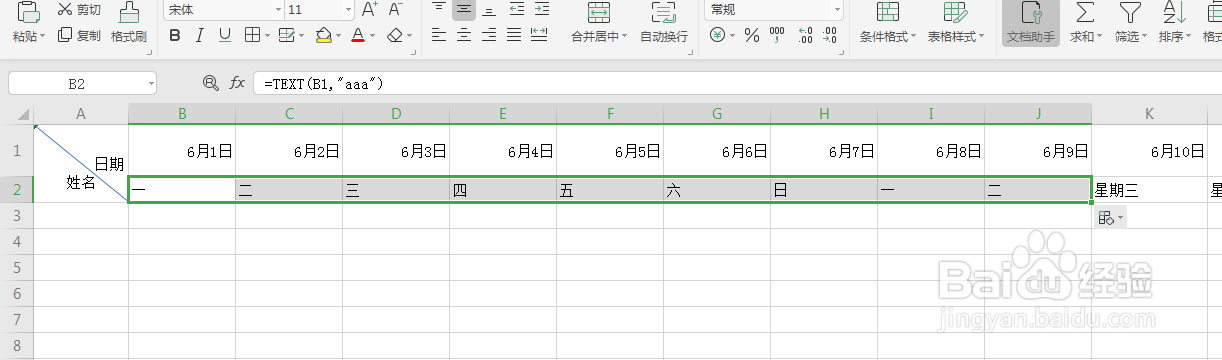Viewport: 1222px width, 360px height.
Task: Click the cell style icon beside borders
Action: [x=286, y=36]
